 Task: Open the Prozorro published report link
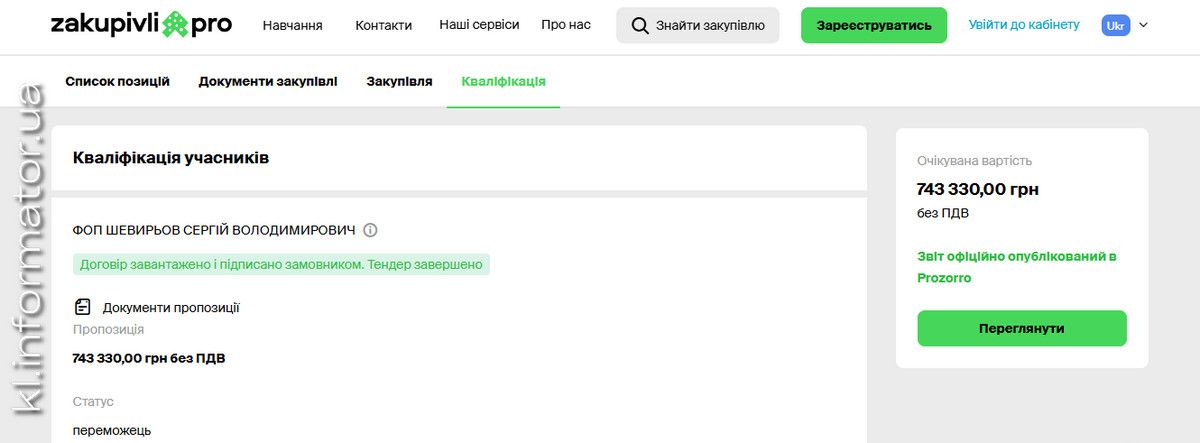(x=1016, y=267)
